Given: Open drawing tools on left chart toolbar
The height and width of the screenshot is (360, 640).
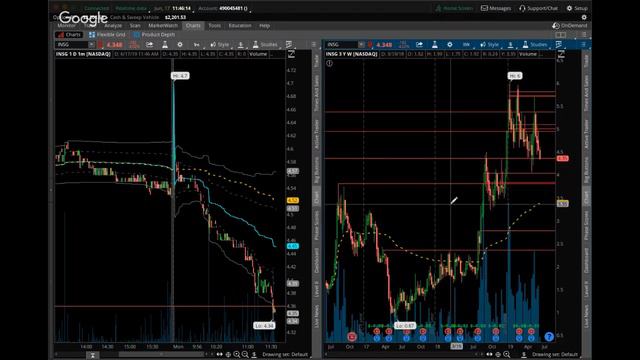Looking at the screenshot, I should pos(241,44).
